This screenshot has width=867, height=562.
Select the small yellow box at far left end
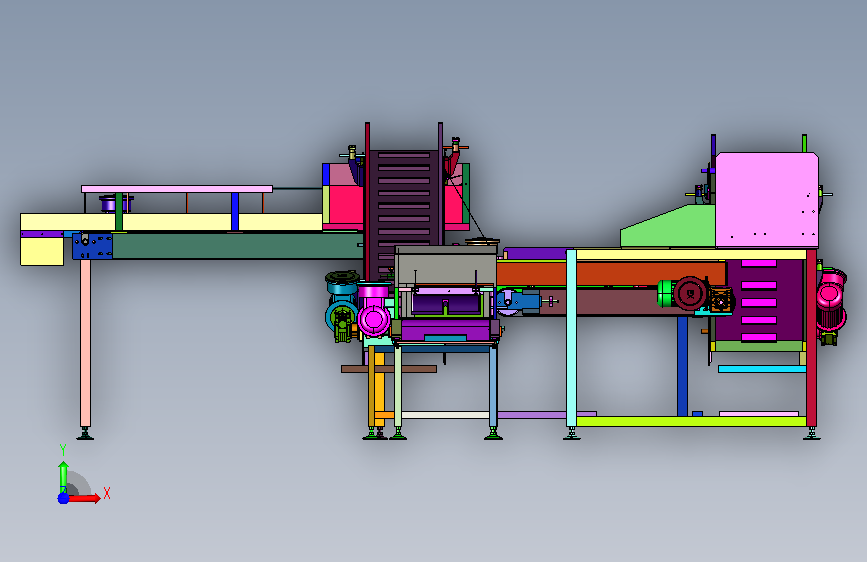(42, 252)
